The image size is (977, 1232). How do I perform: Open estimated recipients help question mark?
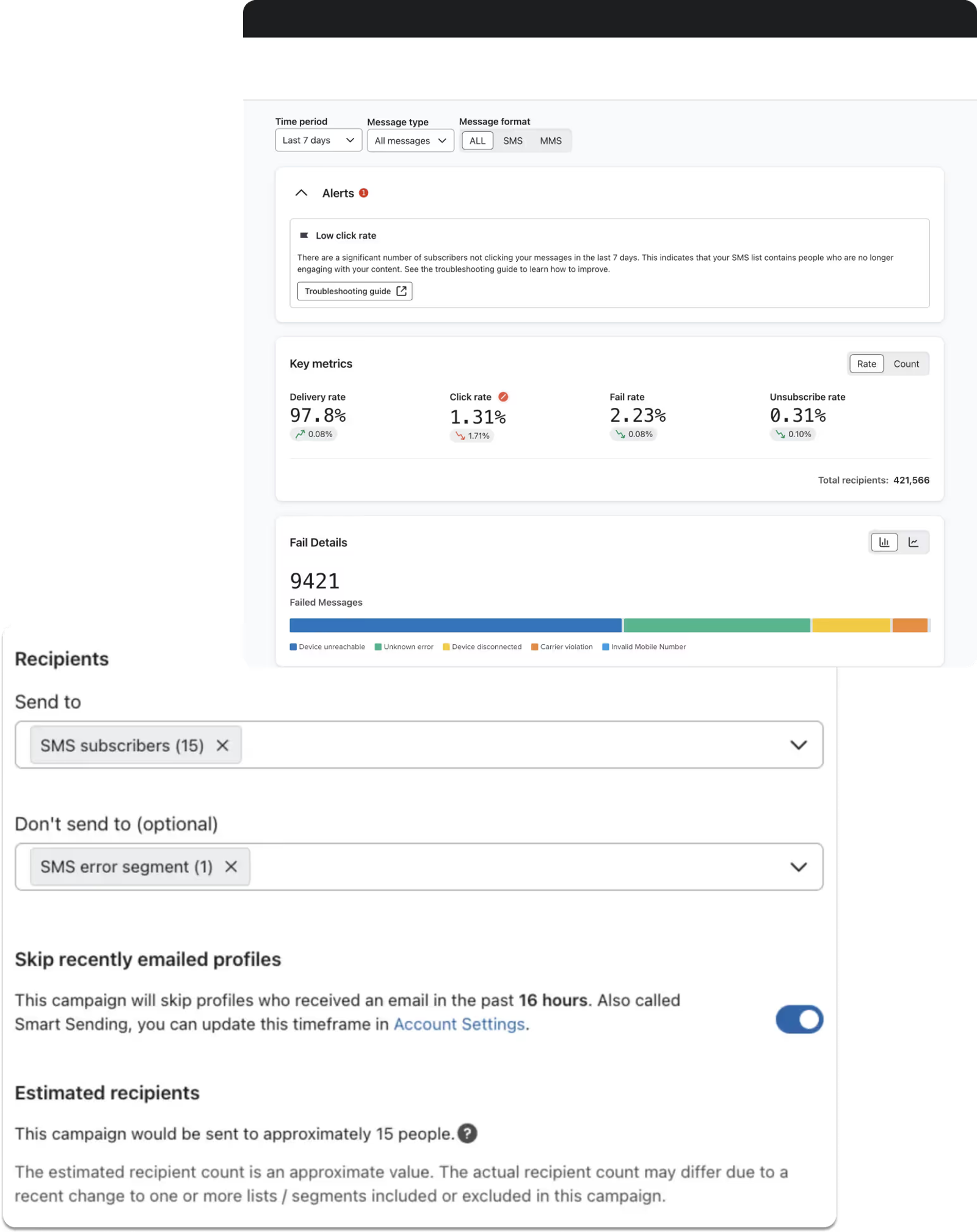click(x=467, y=1134)
